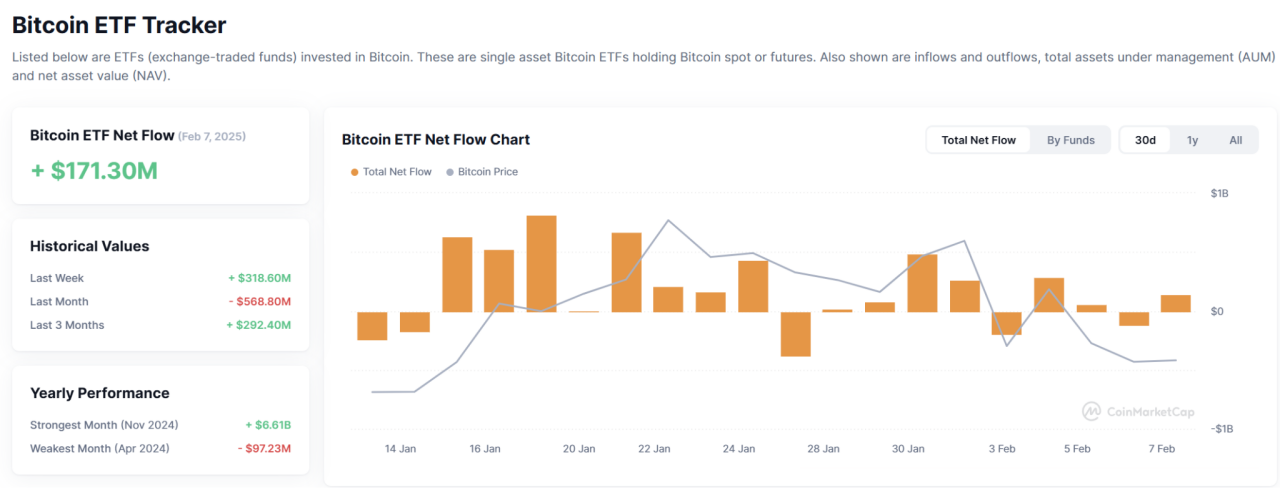The image size is (1280, 488).
Task: Switch to the By Funds view
Action: pos(1070,140)
